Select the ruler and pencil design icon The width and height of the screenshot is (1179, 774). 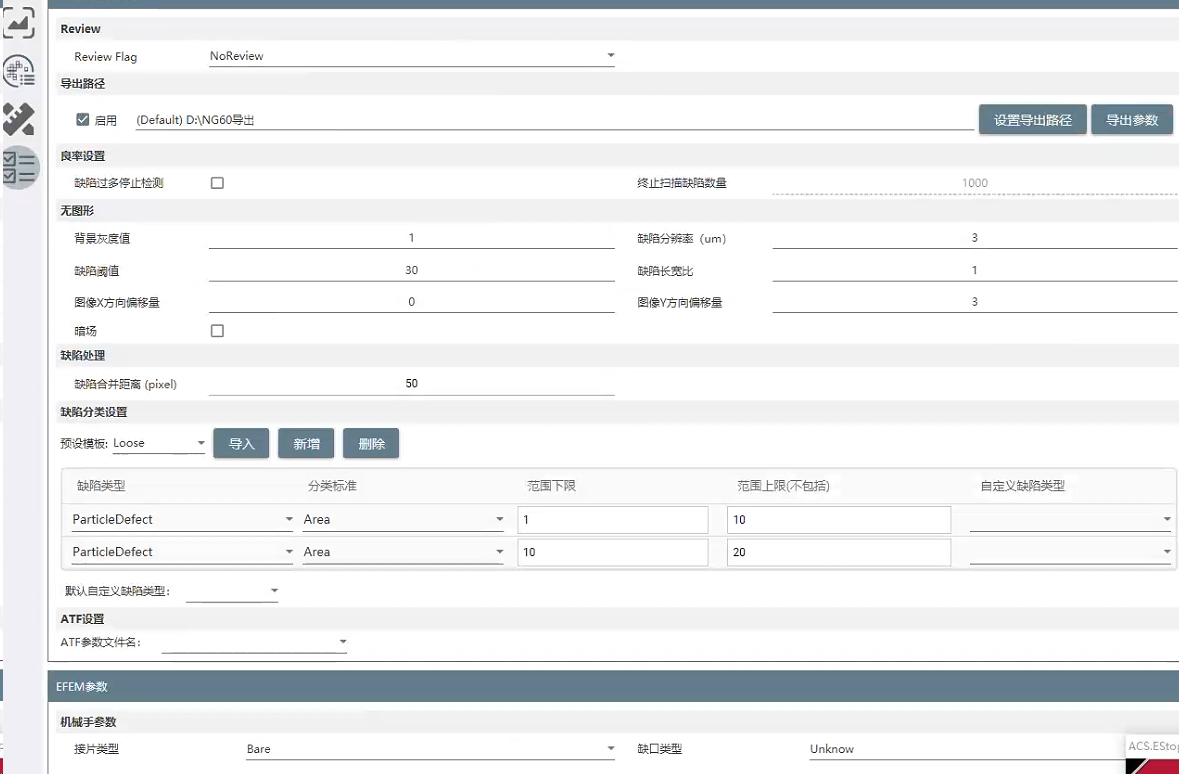tap(19, 119)
